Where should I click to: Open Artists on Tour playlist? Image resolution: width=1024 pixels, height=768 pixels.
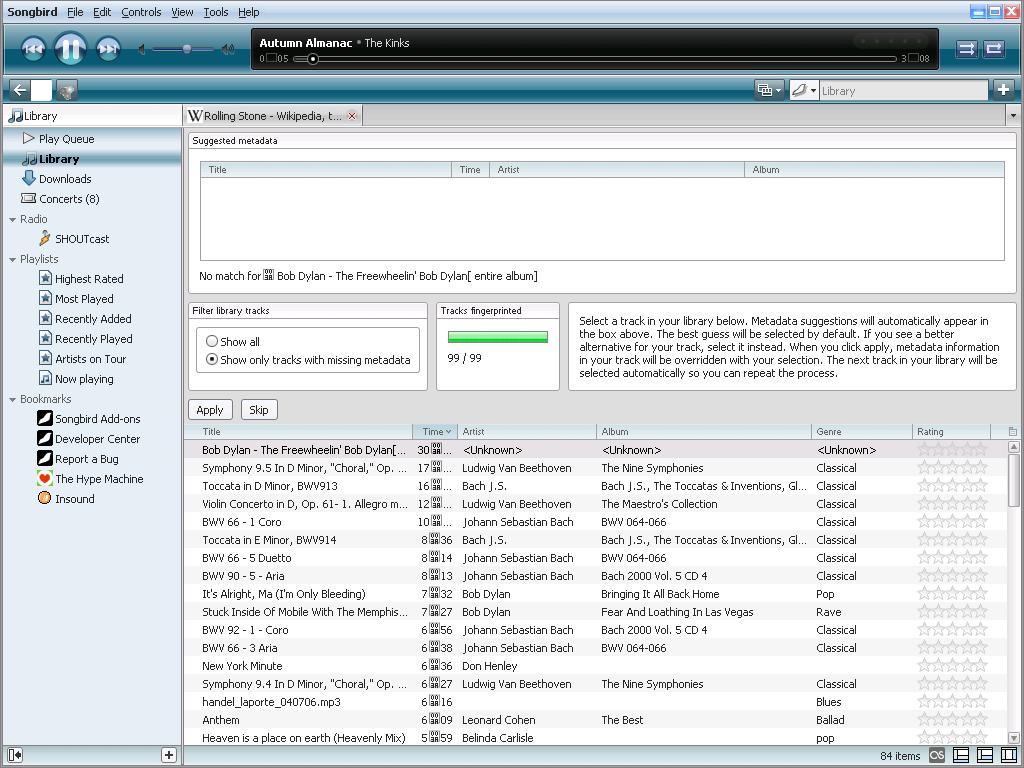point(90,359)
